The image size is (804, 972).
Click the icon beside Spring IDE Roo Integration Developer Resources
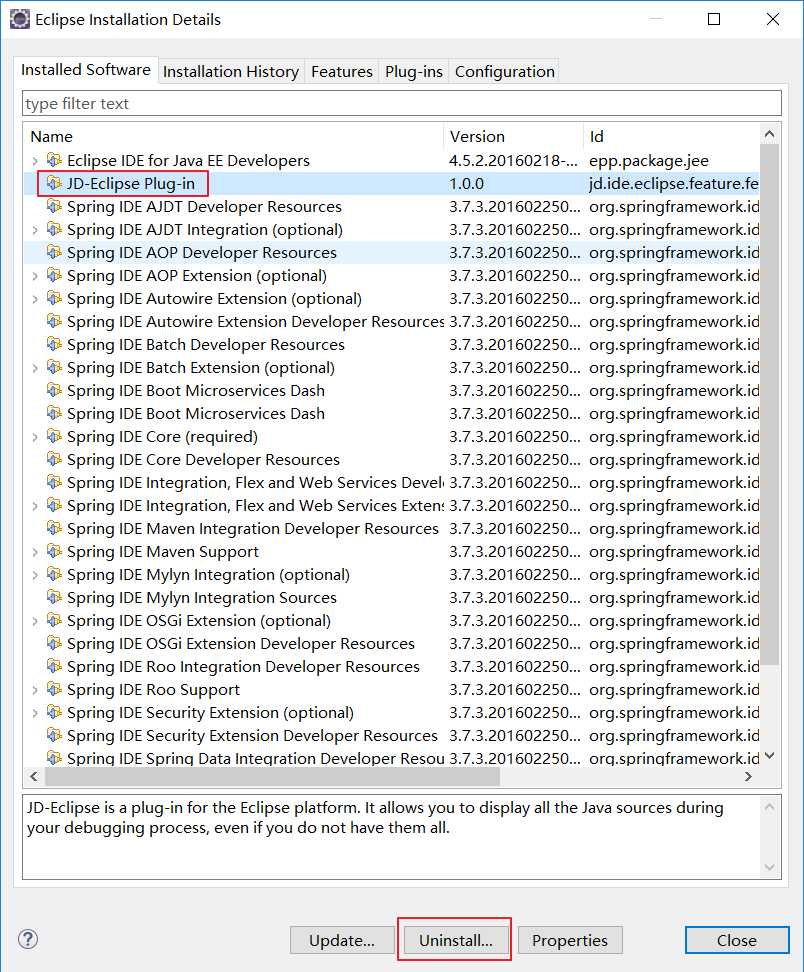[54, 666]
